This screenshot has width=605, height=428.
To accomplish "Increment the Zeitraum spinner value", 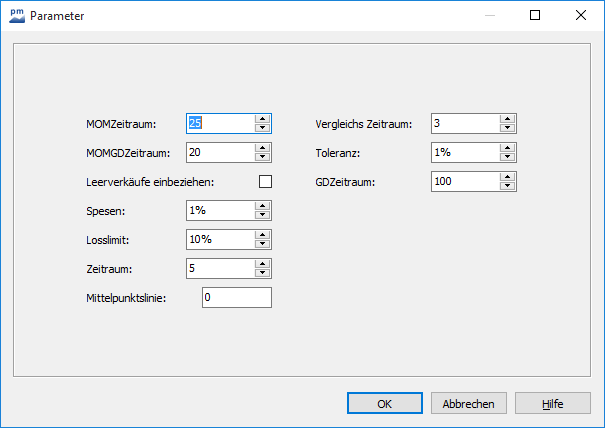I will [262, 263].
